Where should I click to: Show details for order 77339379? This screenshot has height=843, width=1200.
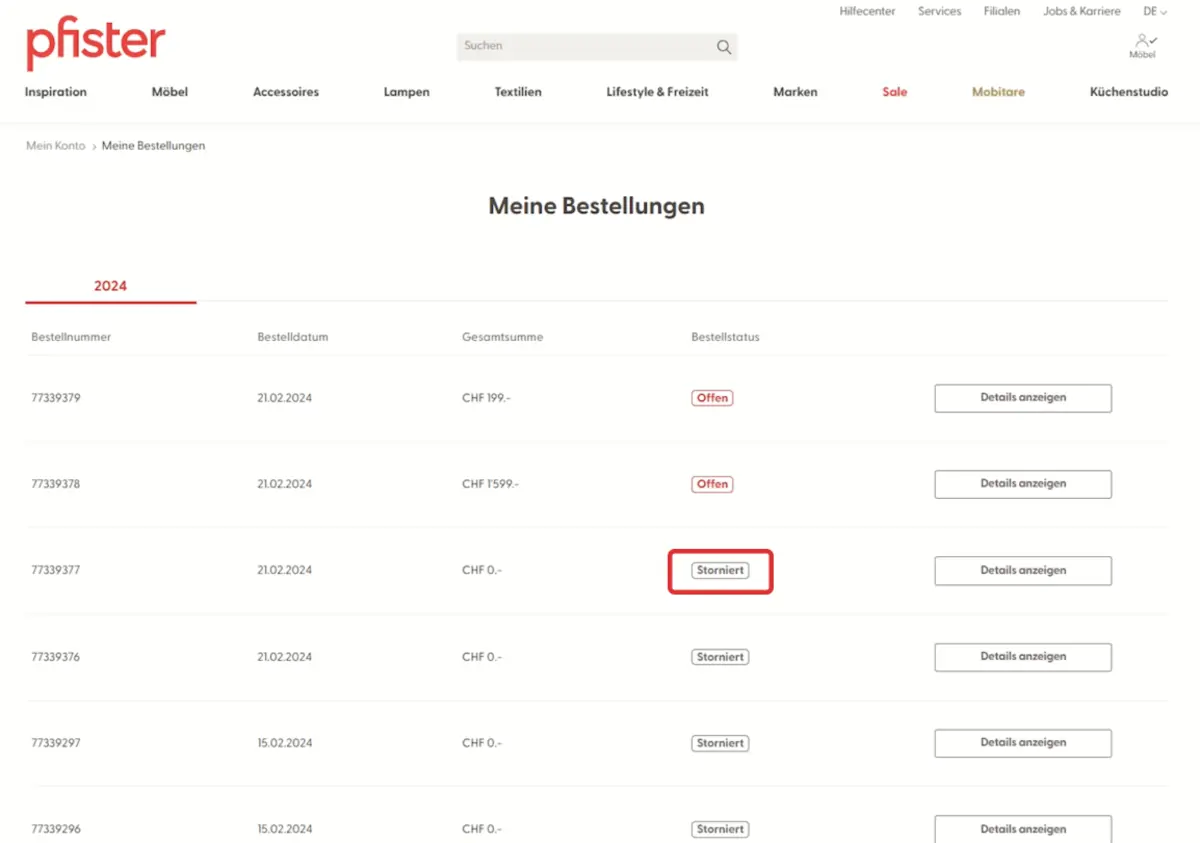tap(1022, 398)
